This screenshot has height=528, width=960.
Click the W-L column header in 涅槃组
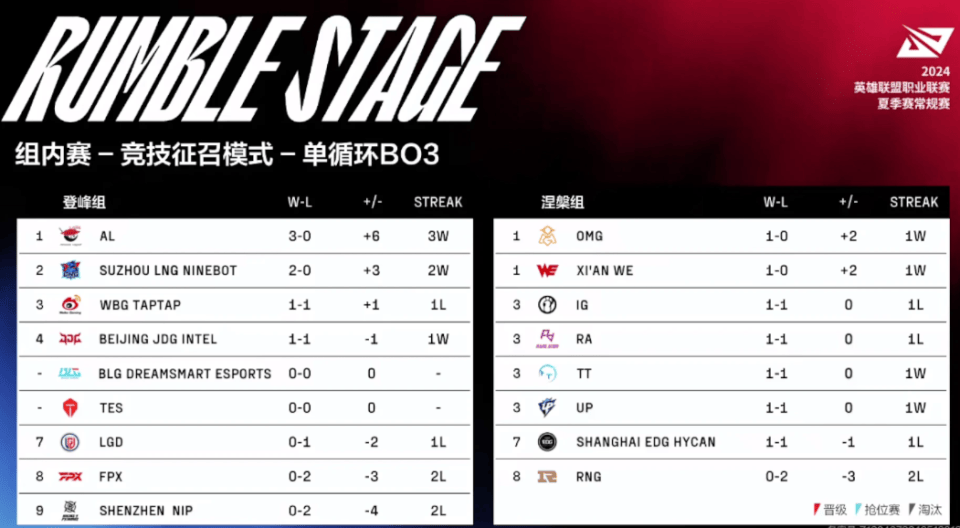[x=776, y=202]
